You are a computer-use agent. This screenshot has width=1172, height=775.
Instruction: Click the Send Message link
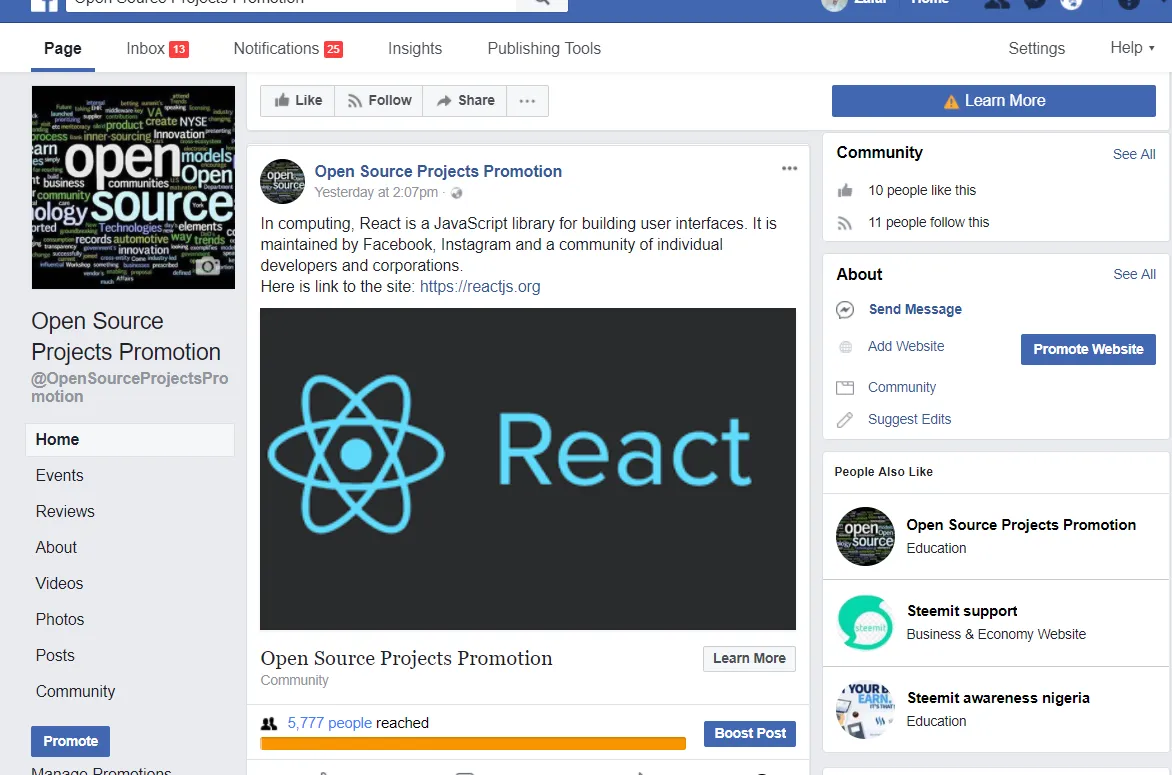pyautogui.click(x=915, y=309)
